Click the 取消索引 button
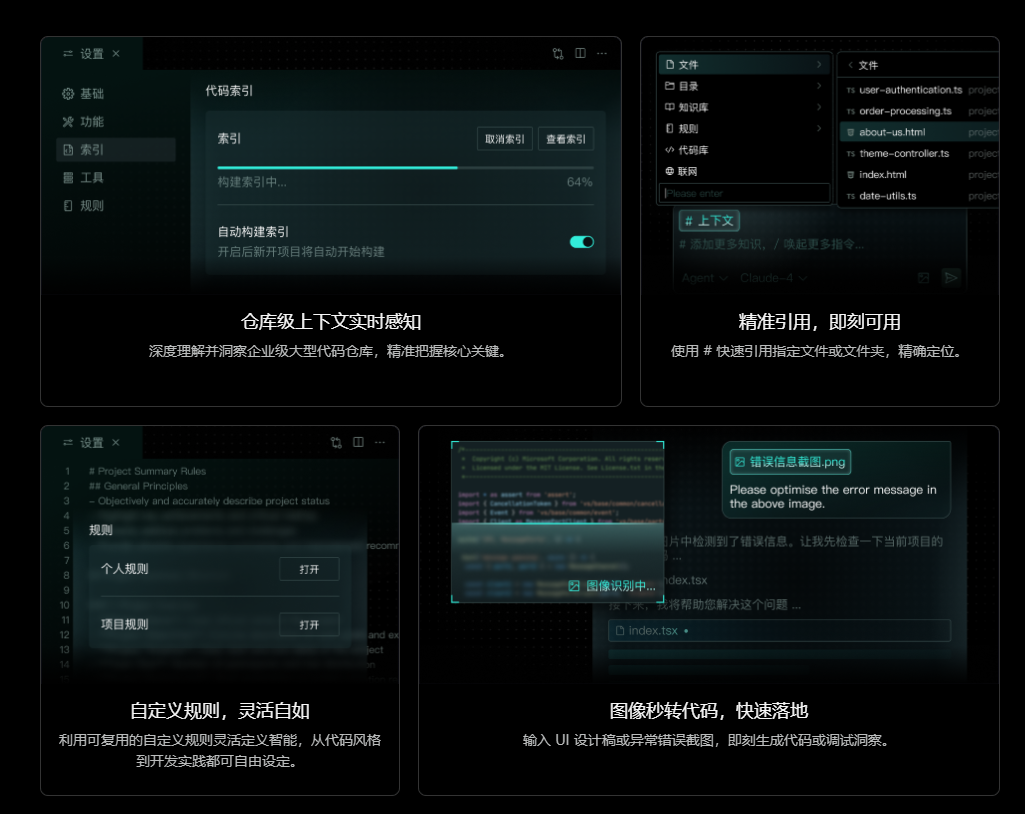1025x814 pixels. click(x=505, y=140)
